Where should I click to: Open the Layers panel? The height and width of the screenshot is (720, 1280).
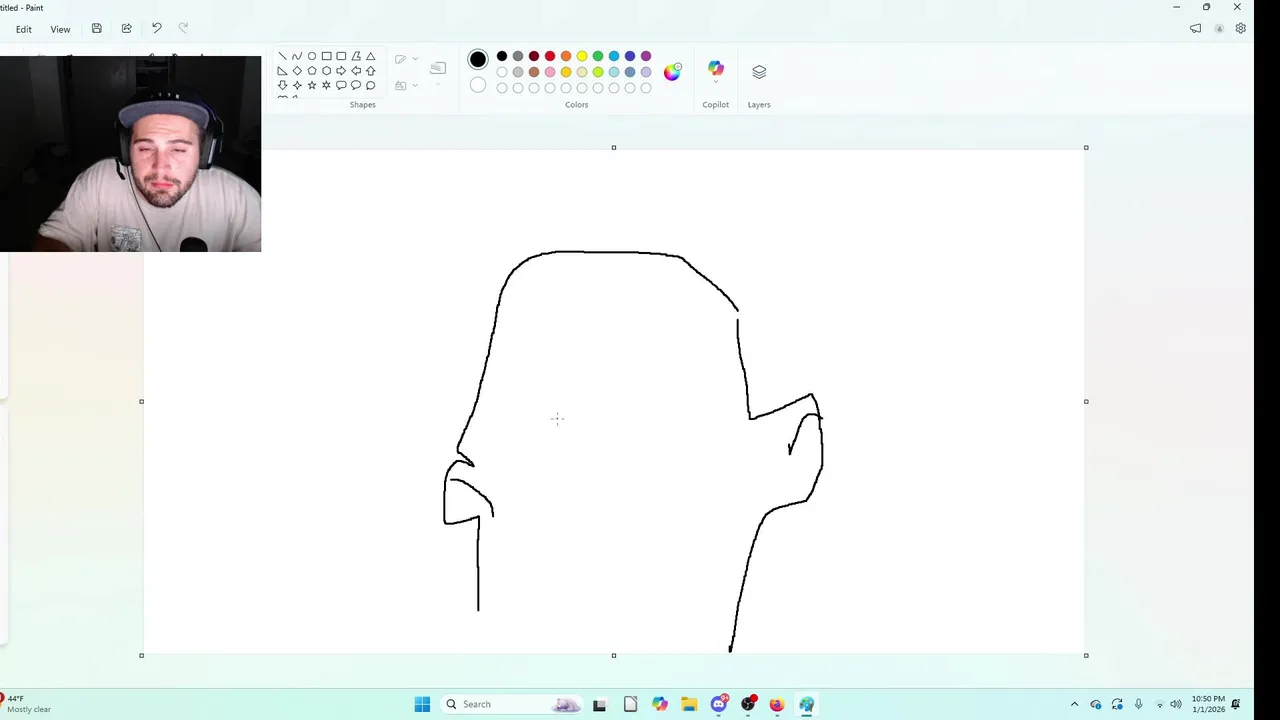[759, 72]
